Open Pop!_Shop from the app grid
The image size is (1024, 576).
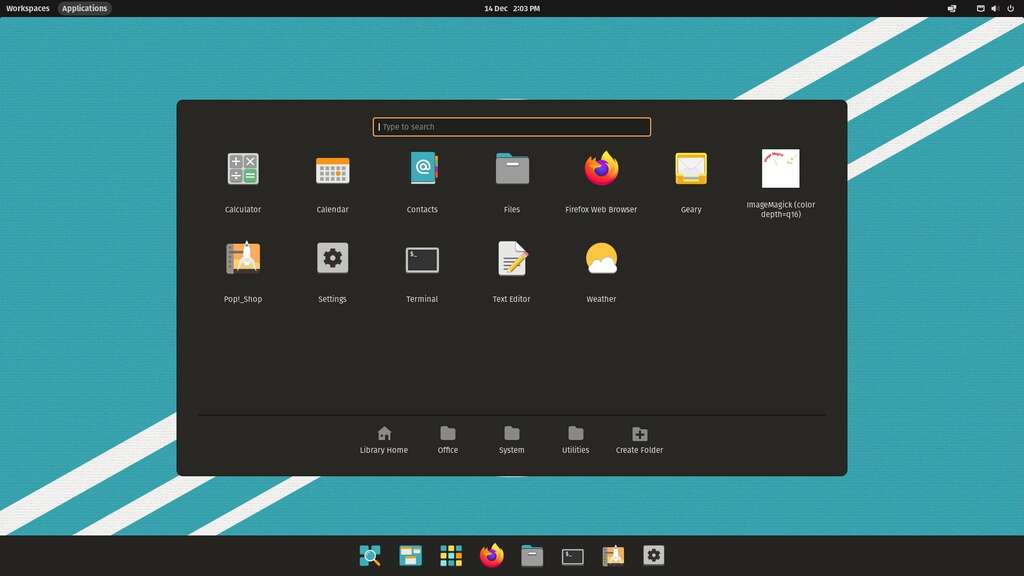243,259
